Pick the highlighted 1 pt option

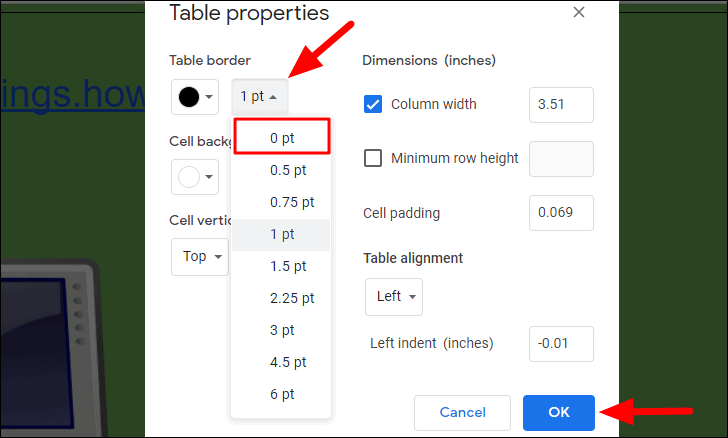(281, 234)
